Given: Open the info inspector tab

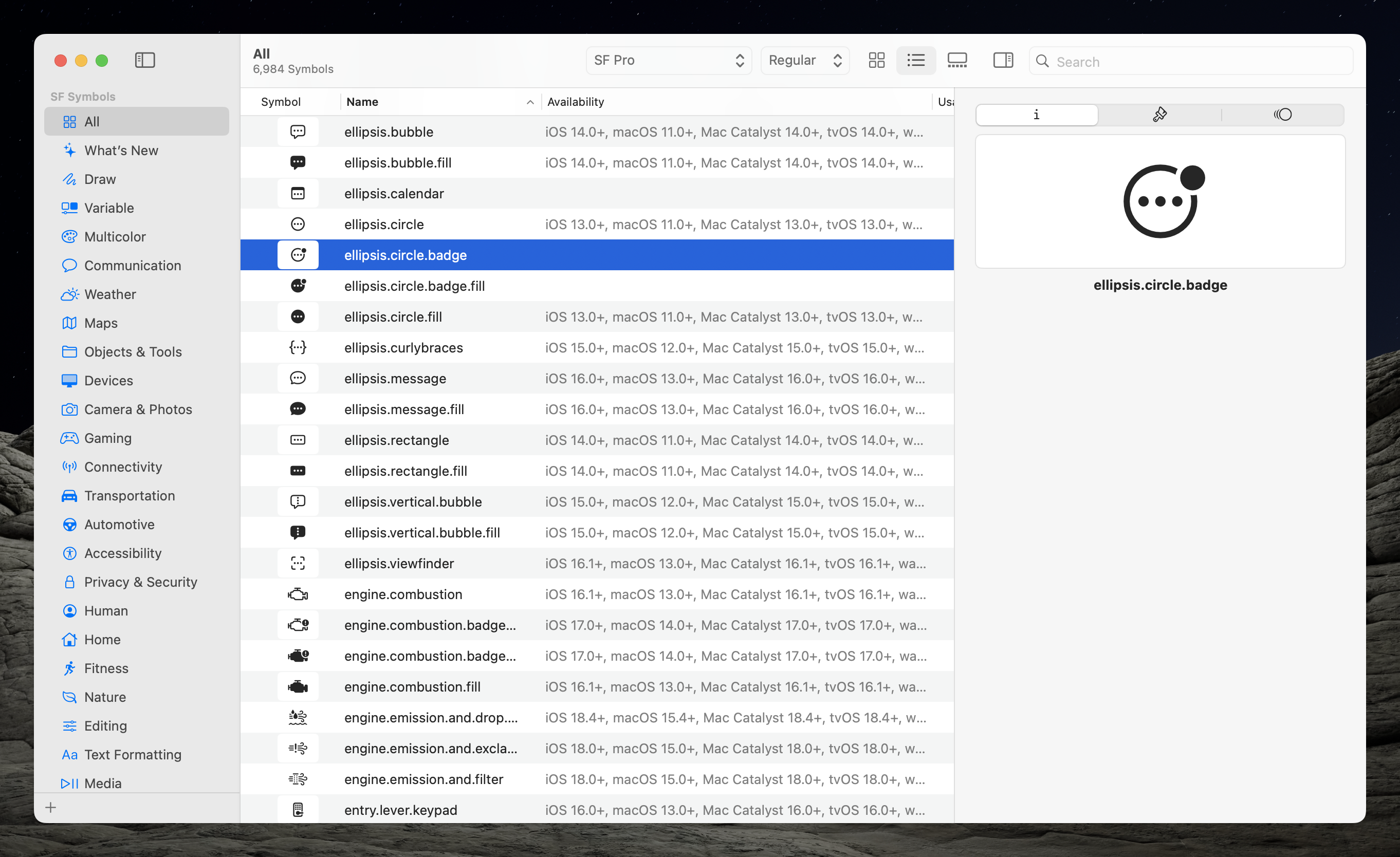Looking at the screenshot, I should (1036, 115).
